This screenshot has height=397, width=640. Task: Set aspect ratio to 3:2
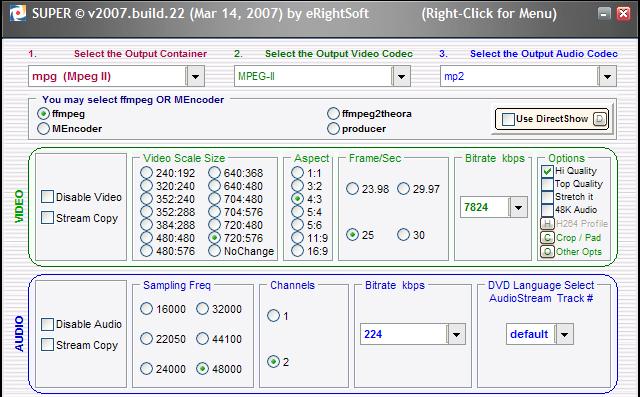pos(298,186)
